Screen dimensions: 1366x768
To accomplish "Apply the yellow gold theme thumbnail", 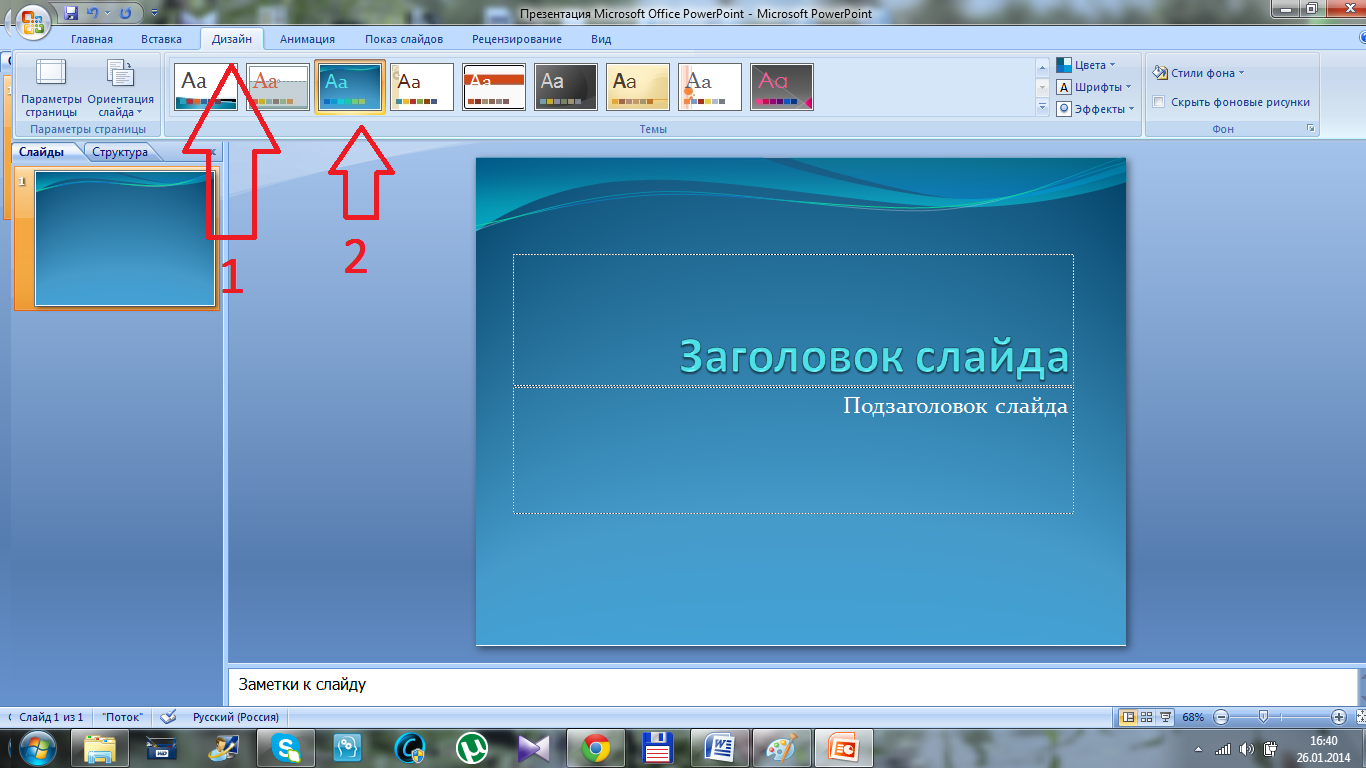I will (638, 87).
